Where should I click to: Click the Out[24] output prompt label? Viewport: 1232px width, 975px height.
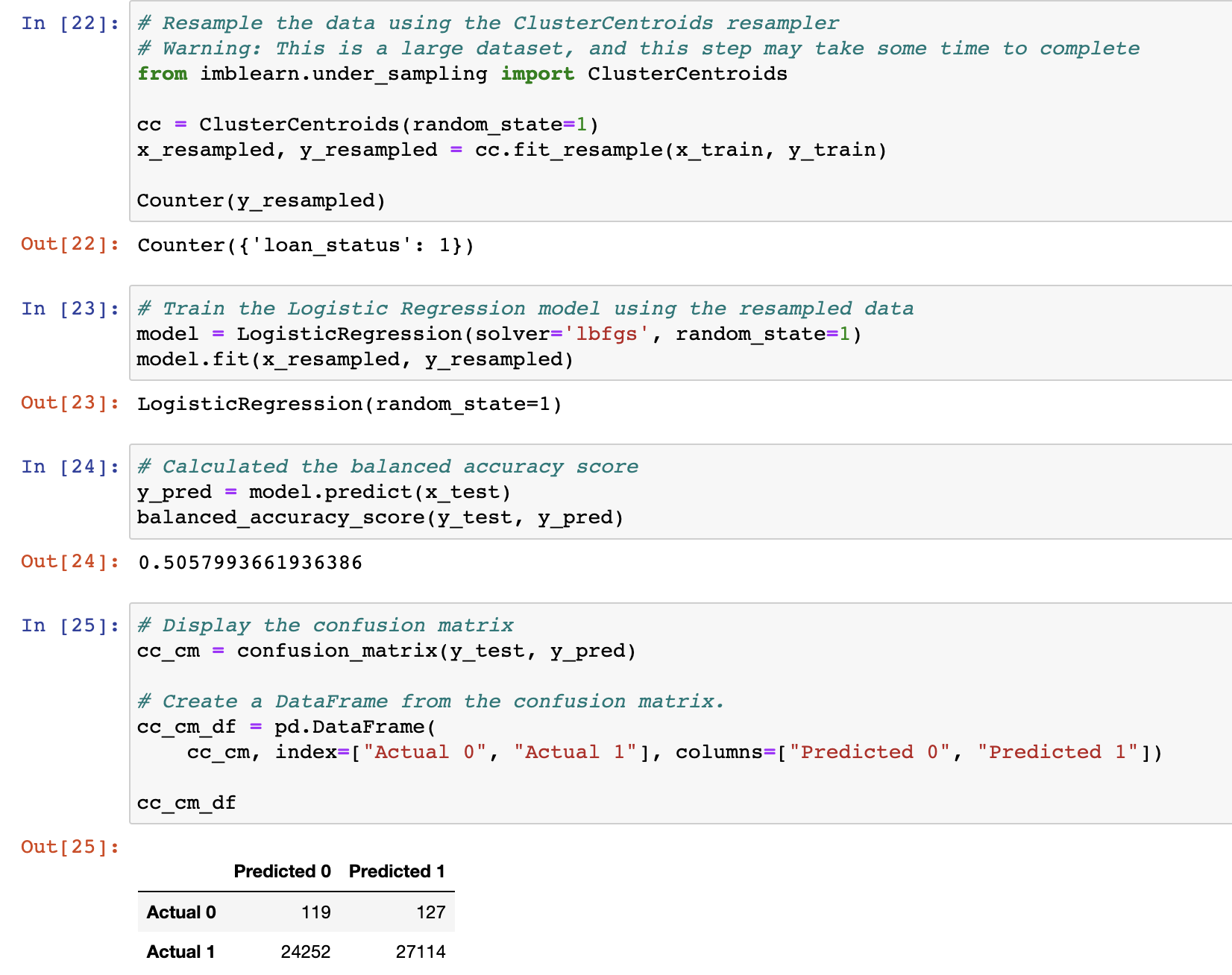(70, 561)
